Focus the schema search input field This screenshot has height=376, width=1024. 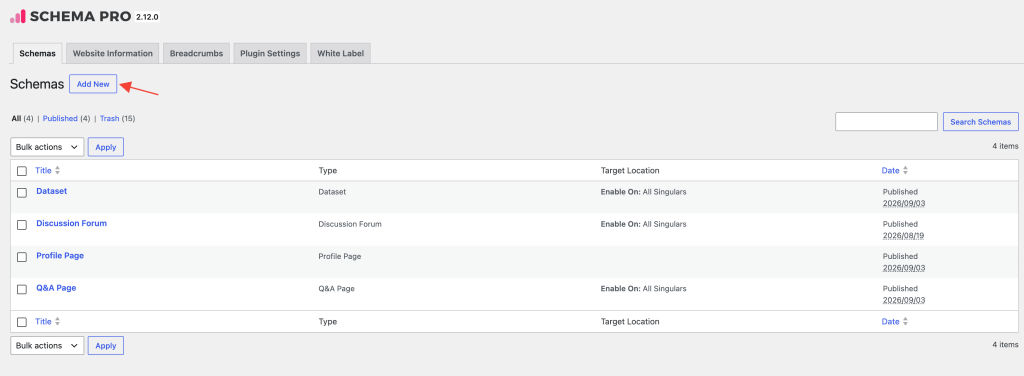pyautogui.click(x=886, y=121)
